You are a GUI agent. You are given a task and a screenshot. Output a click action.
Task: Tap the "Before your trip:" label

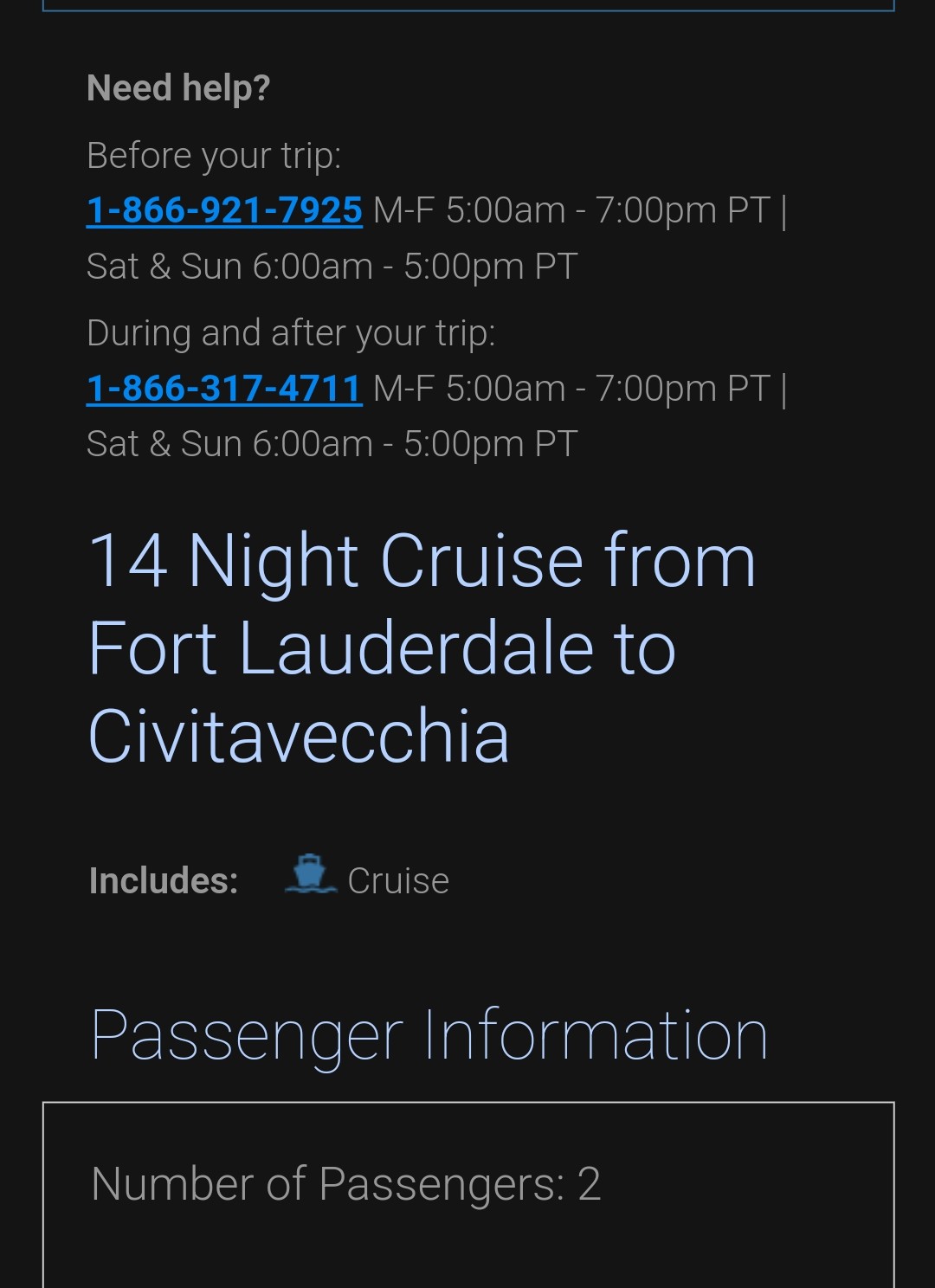(214, 156)
